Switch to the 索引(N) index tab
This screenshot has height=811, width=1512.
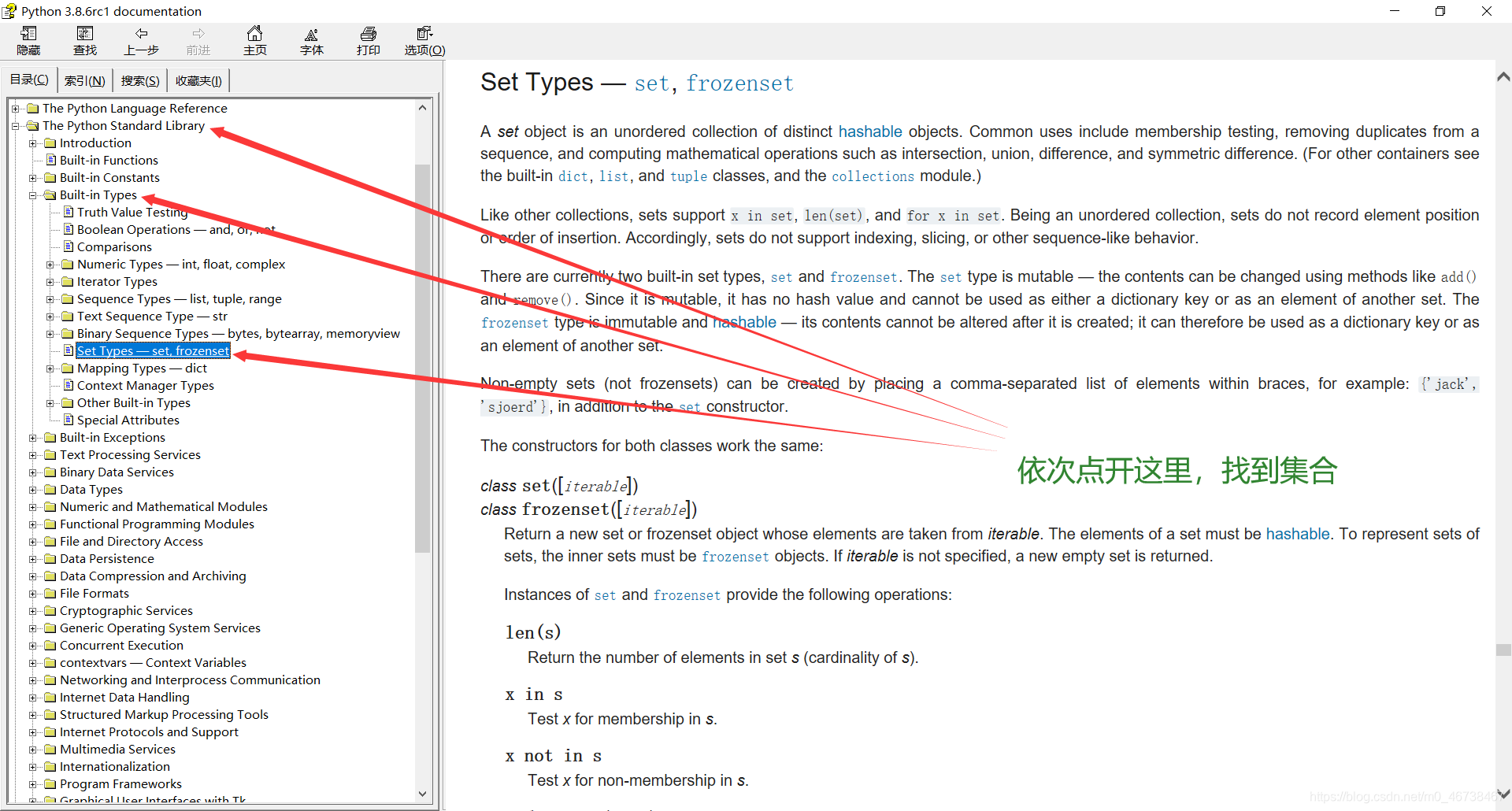[84, 80]
